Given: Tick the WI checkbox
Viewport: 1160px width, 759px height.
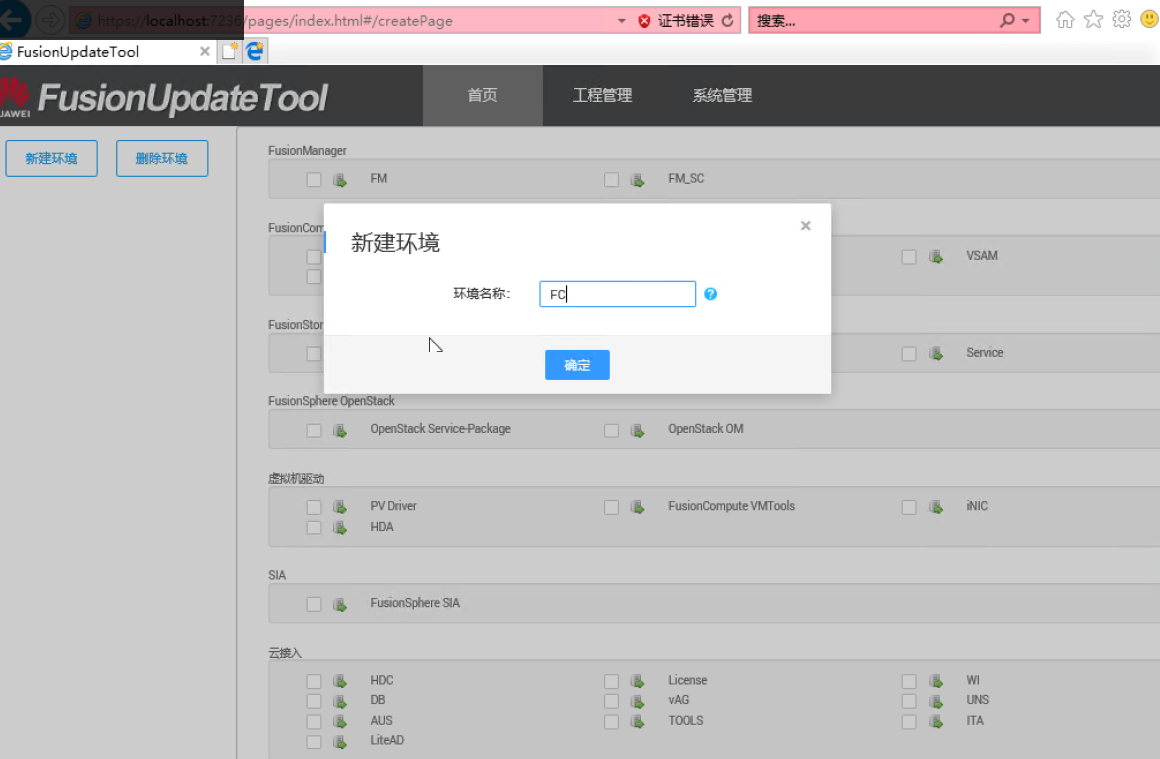Looking at the screenshot, I should pyautogui.click(x=908, y=681).
